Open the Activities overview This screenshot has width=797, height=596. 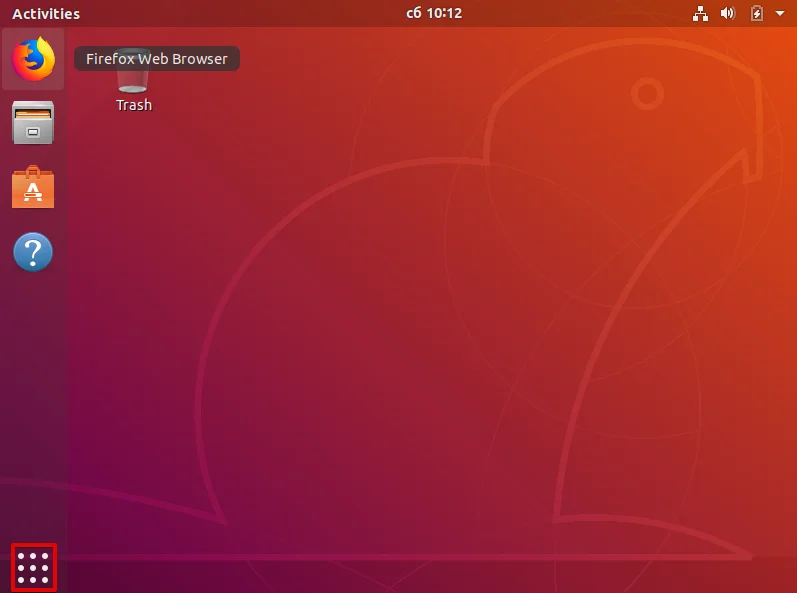46,14
